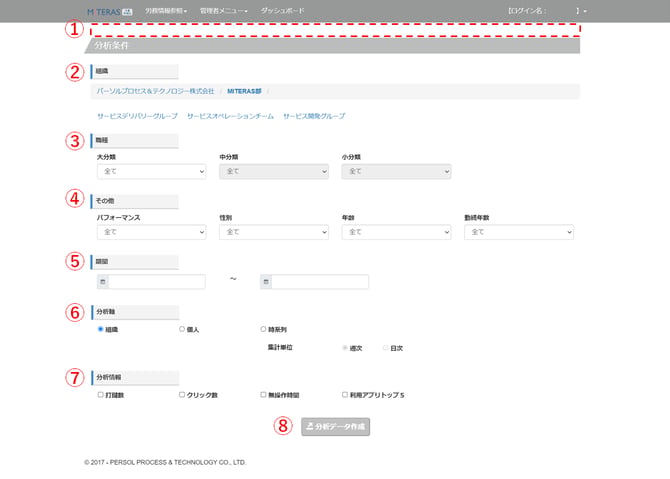
Task: Select the 時系列 analysis axis radio
Action: tap(263, 329)
